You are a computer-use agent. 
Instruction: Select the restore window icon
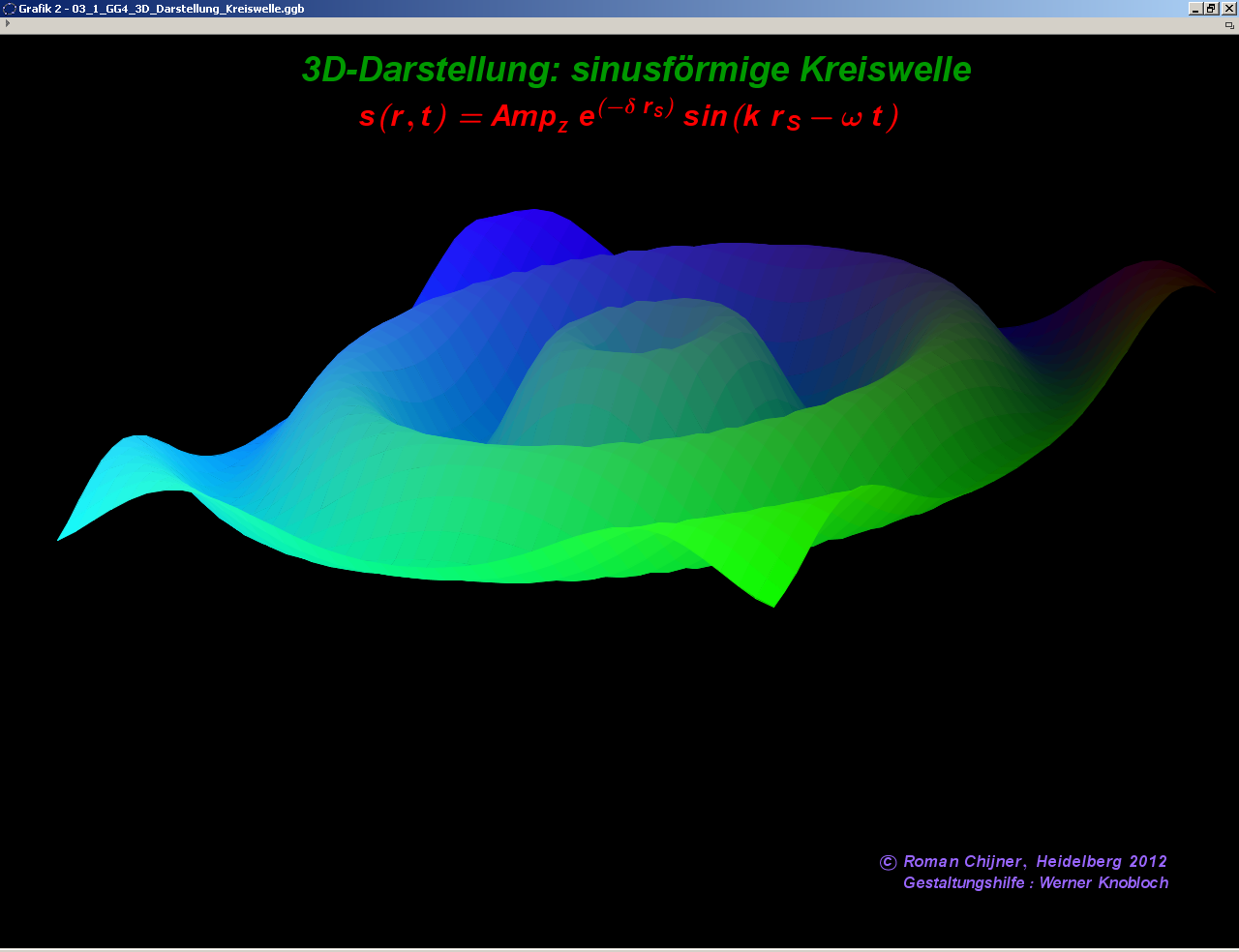tap(1209, 8)
